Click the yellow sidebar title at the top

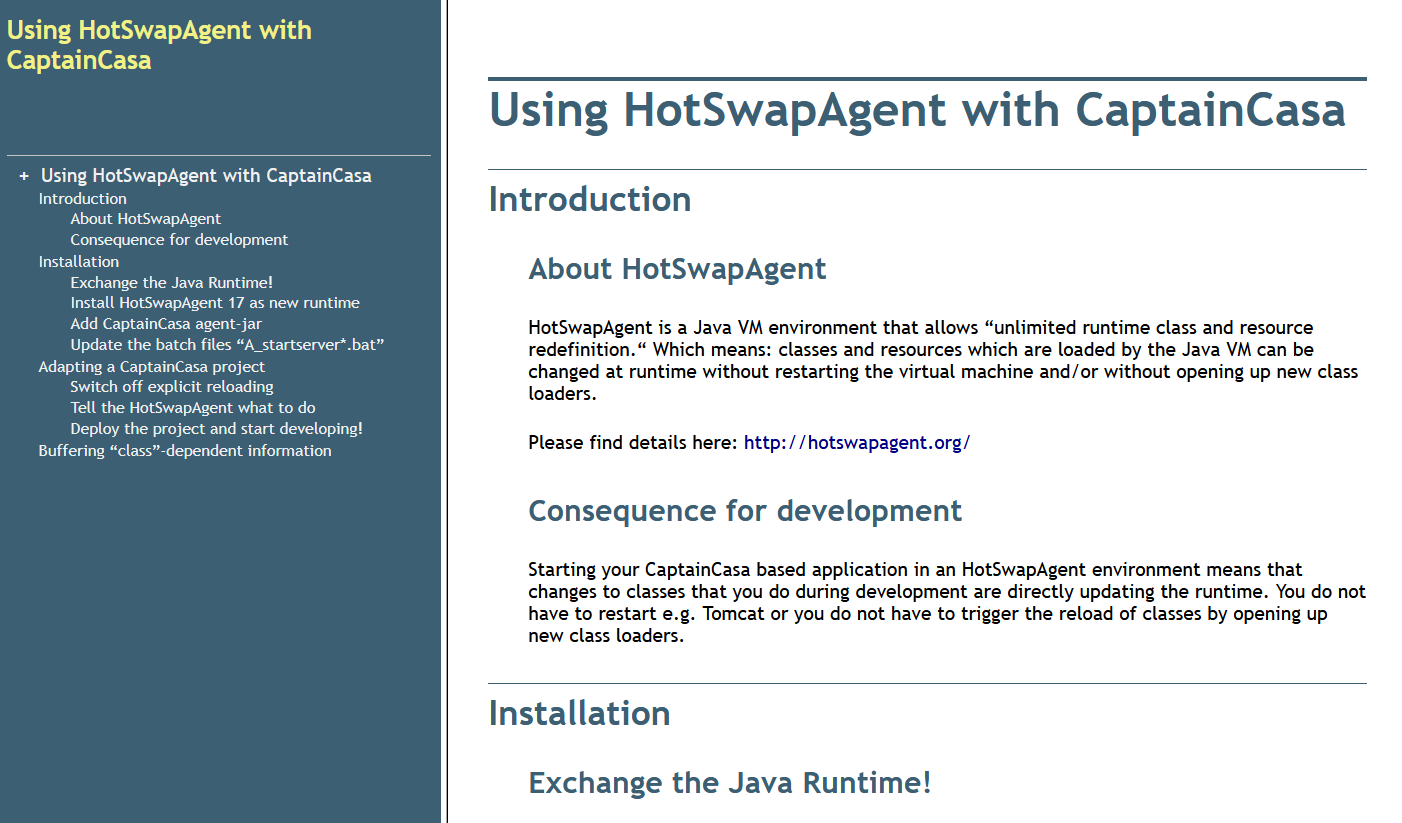(x=159, y=45)
